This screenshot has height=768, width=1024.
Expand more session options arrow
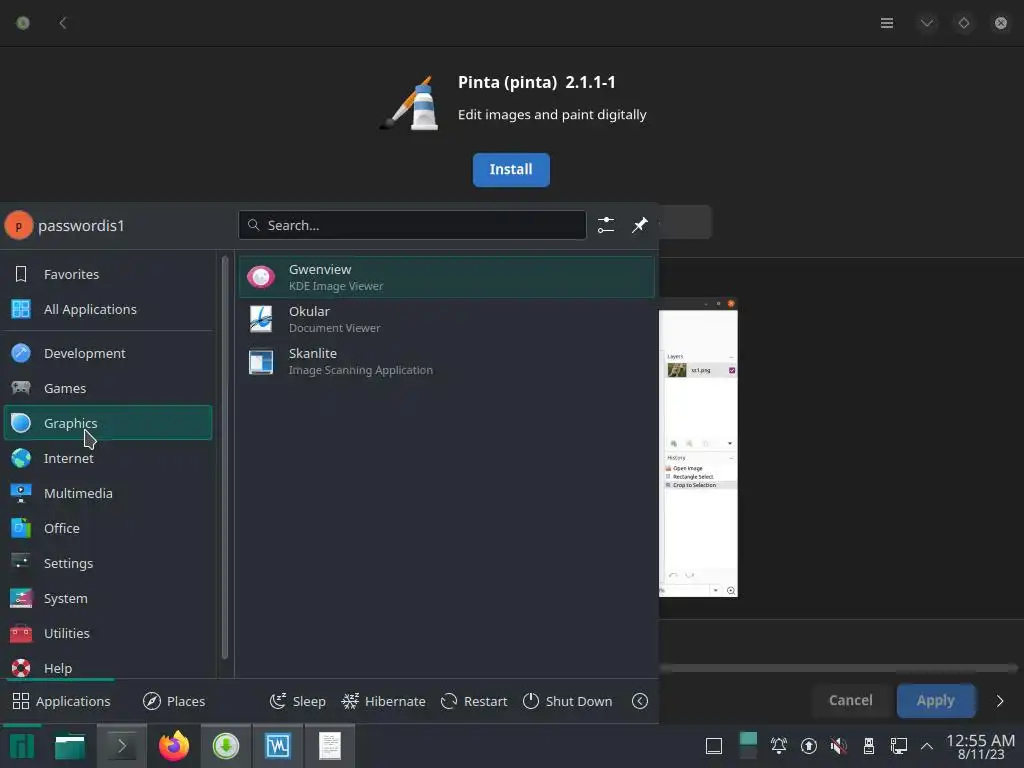pyautogui.click(x=640, y=701)
